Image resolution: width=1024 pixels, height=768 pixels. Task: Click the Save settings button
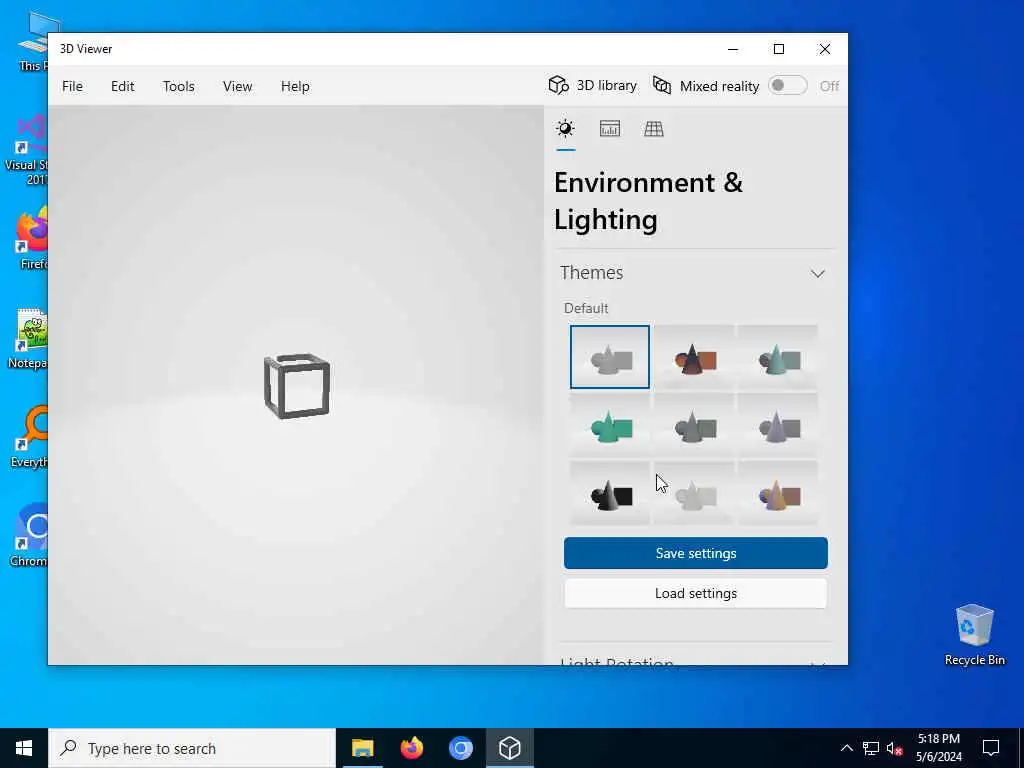coord(696,553)
